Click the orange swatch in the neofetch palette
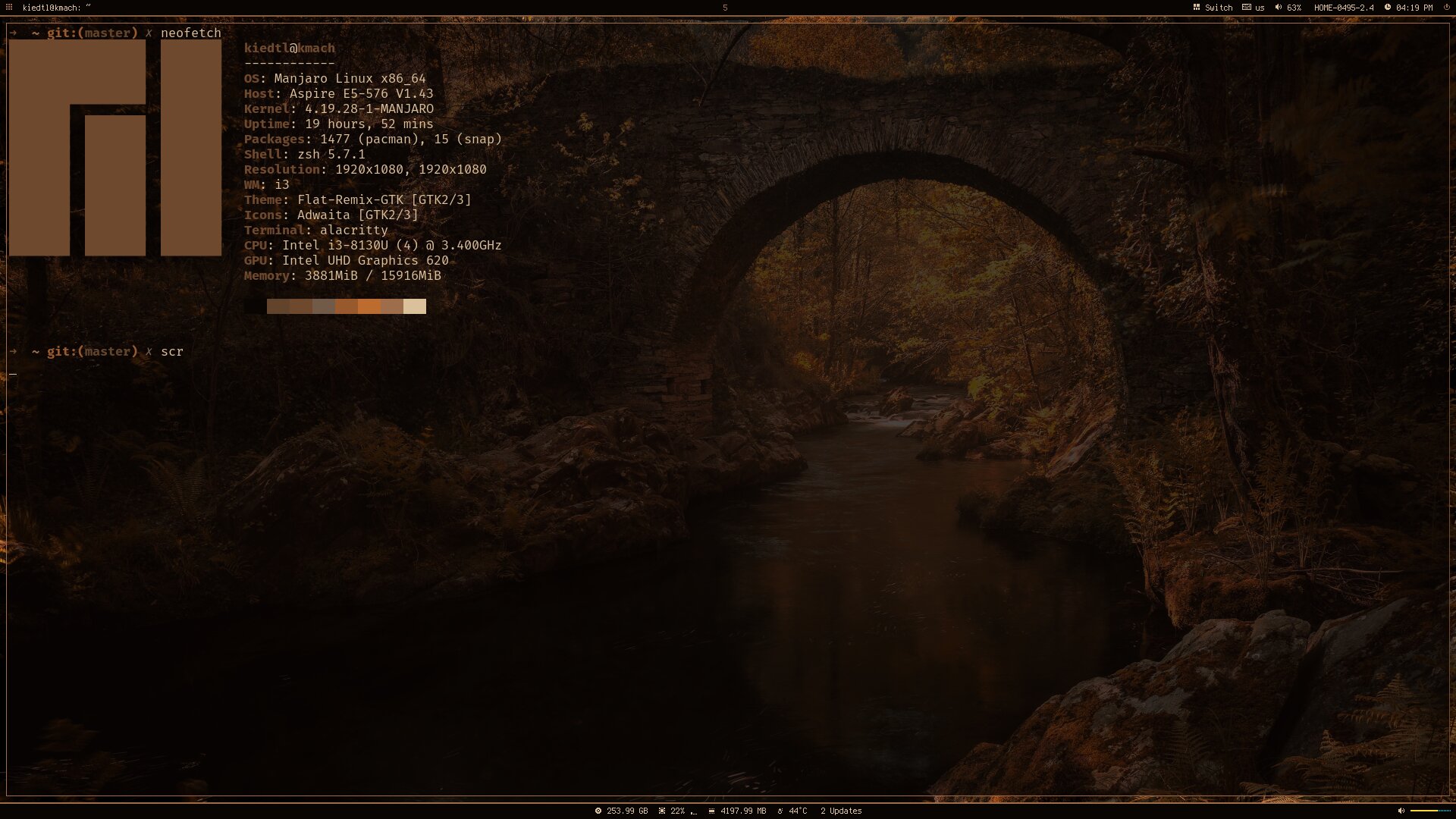This screenshot has height=819, width=1456. pos(371,306)
